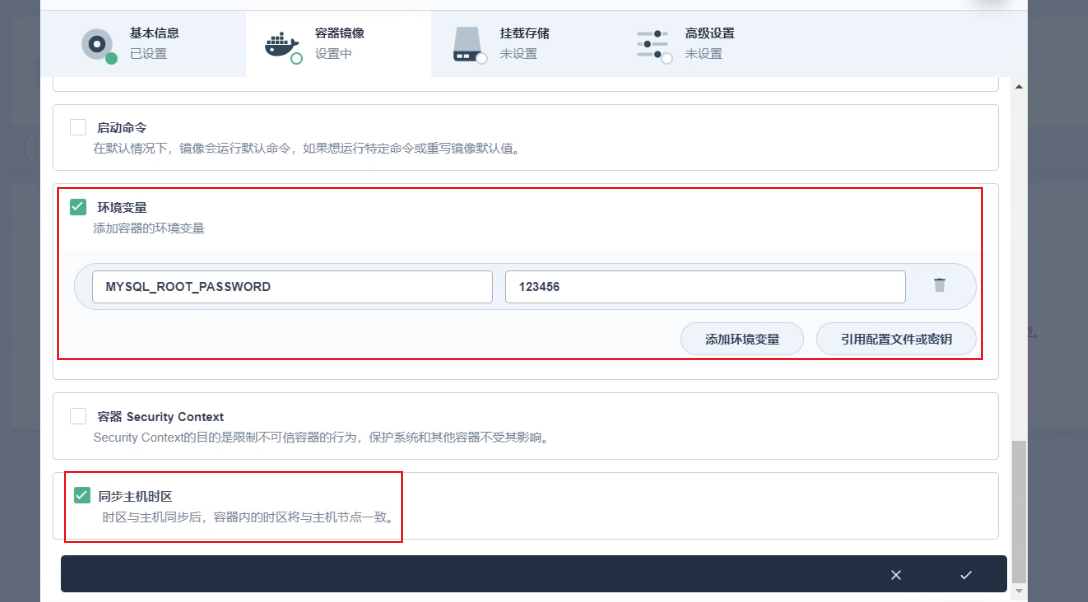Go to the 挂载存储 step tab
Screen dimensions: 1088x602
click(523, 43)
